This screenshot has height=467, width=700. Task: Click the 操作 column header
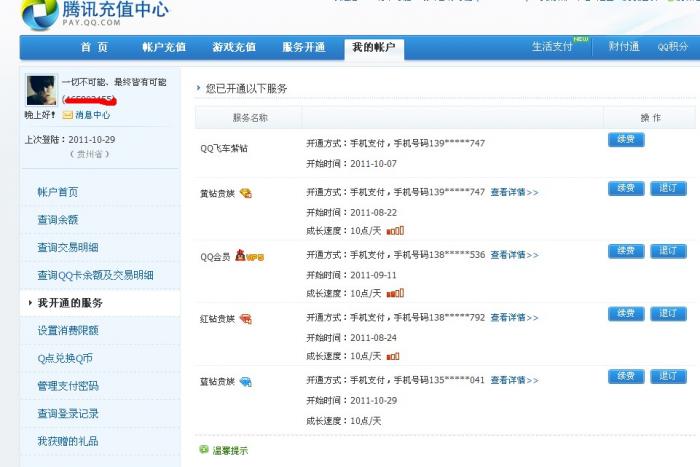point(650,118)
